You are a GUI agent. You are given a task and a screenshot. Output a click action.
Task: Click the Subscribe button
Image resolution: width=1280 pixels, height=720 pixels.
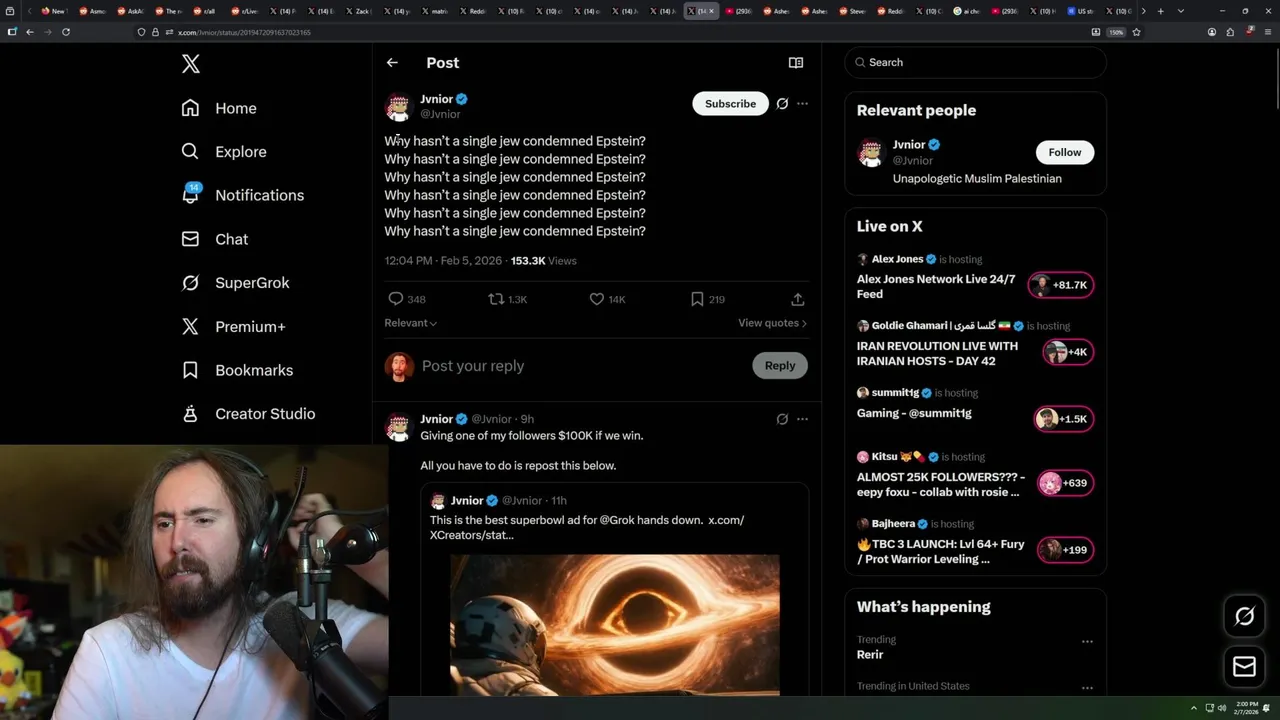point(730,104)
